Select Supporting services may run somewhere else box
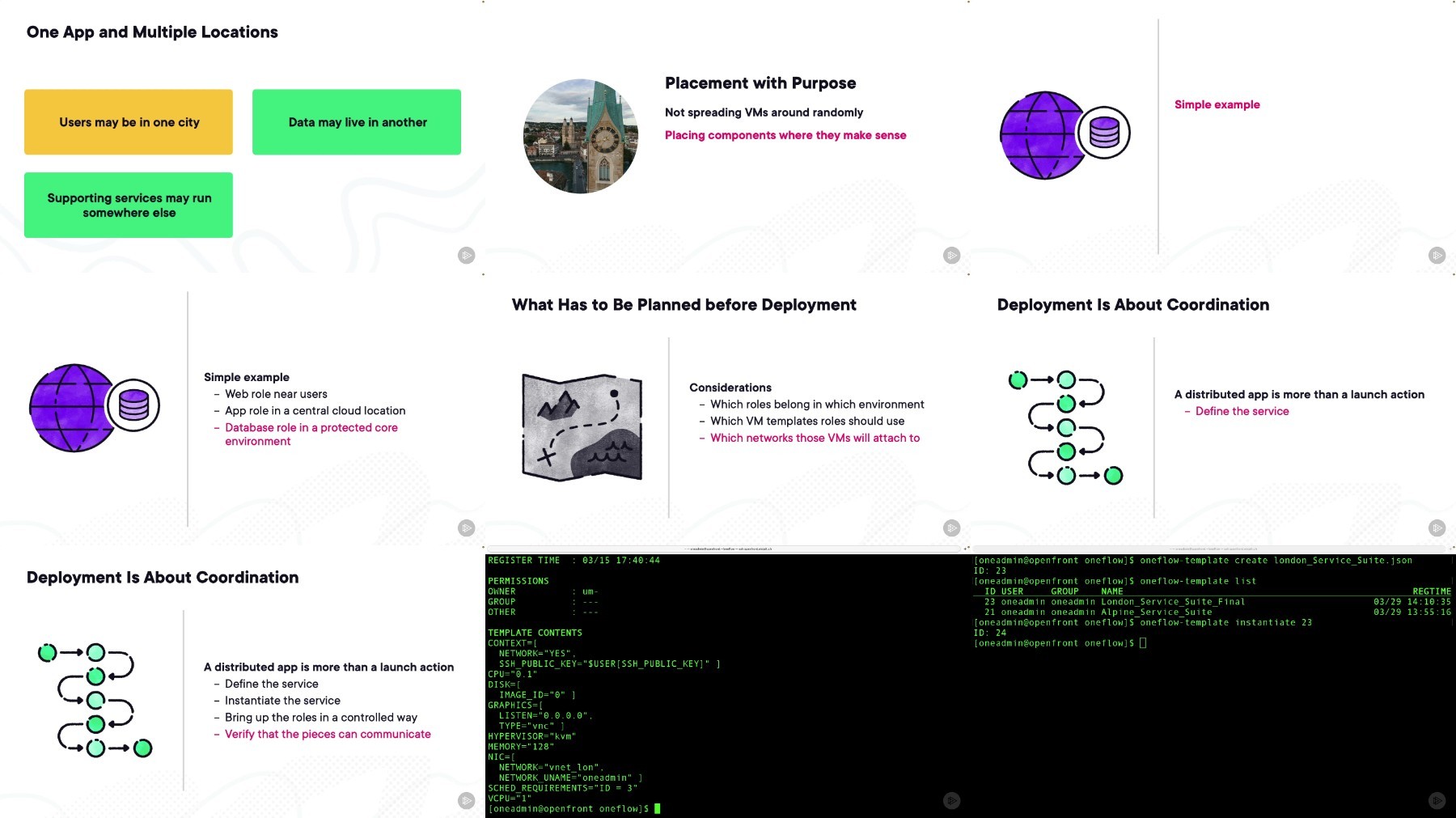Image resolution: width=1456 pixels, height=818 pixels. click(129, 205)
